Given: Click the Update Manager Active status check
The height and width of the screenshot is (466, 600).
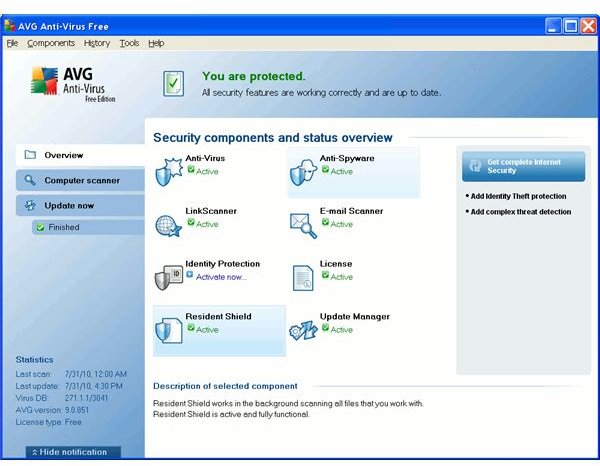Looking at the screenshot, I should (325, 328).
